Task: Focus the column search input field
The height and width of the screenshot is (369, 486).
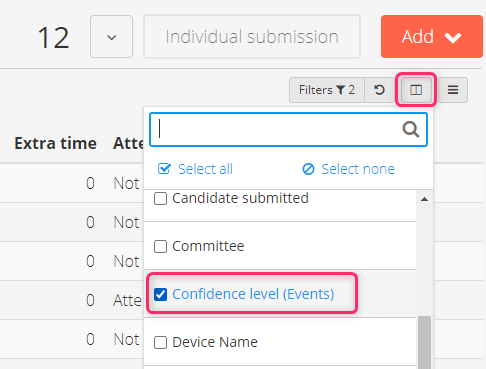Action: [288, 129]
